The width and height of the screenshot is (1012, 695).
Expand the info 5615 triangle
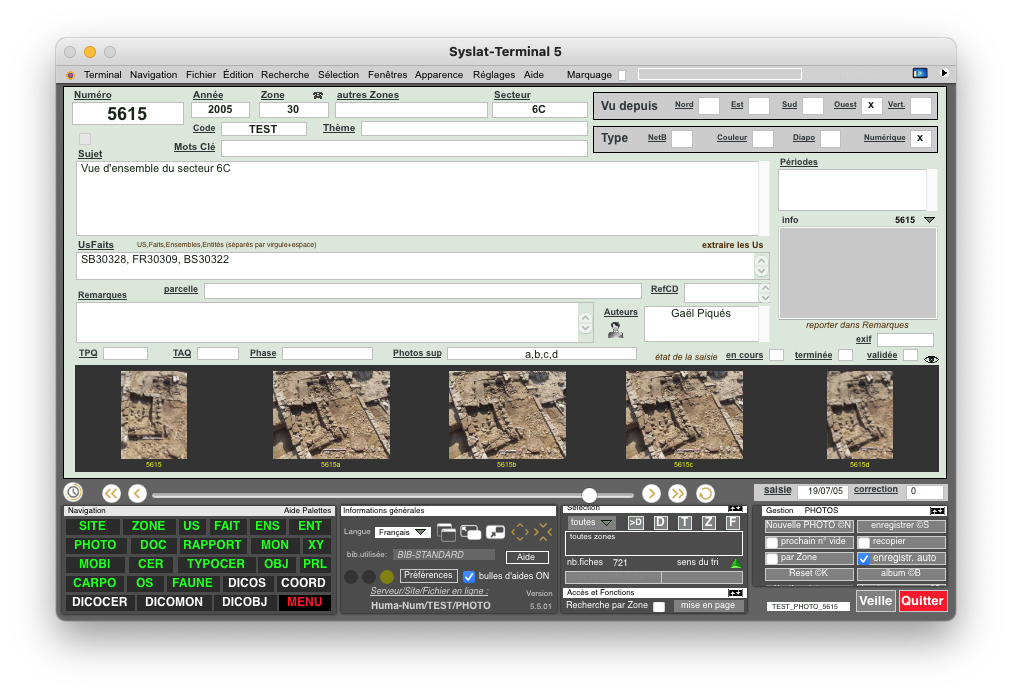[x=929, y=220]
